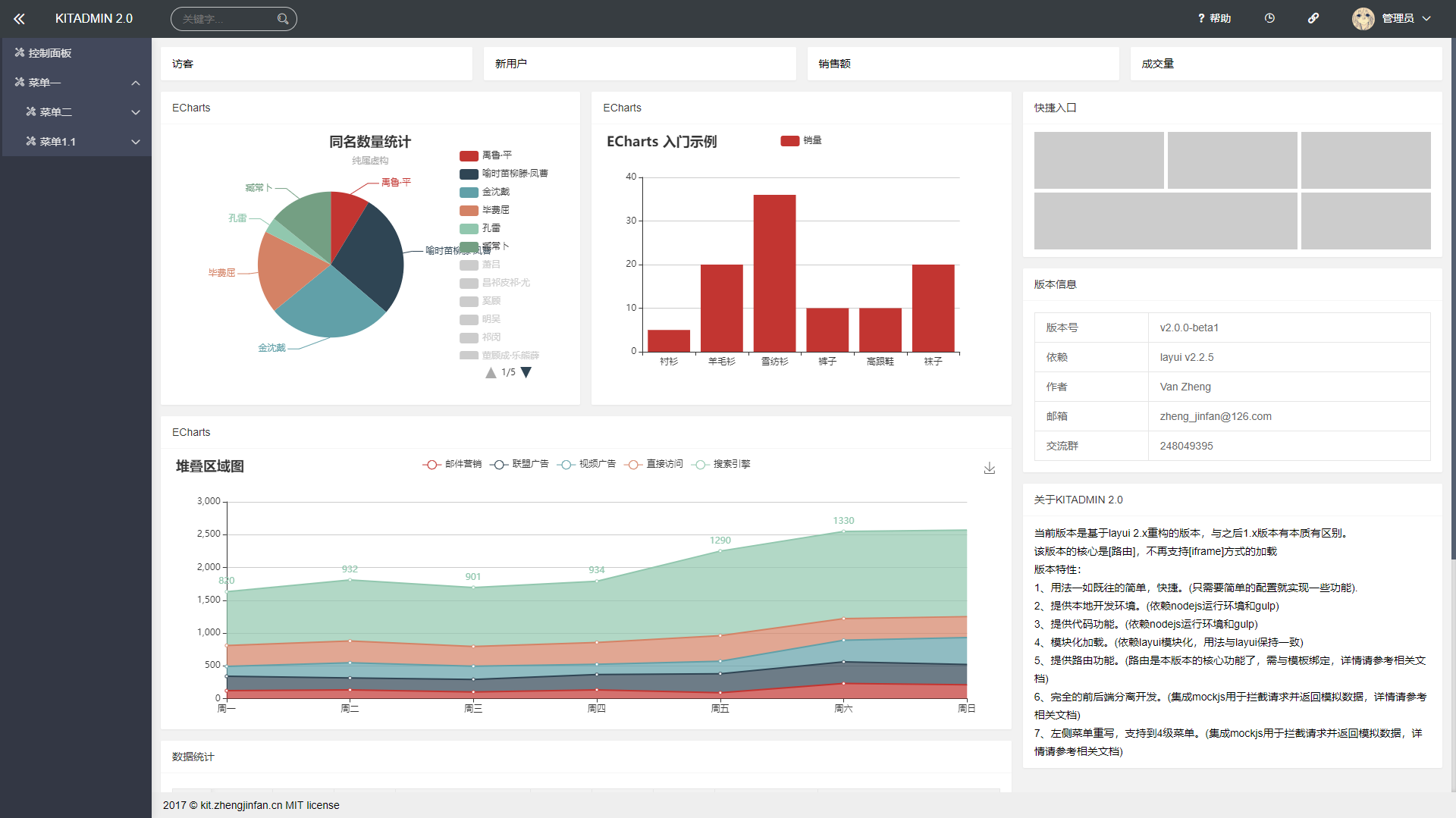
Task: Click the 销售额 statistics card
Action: 963,64
